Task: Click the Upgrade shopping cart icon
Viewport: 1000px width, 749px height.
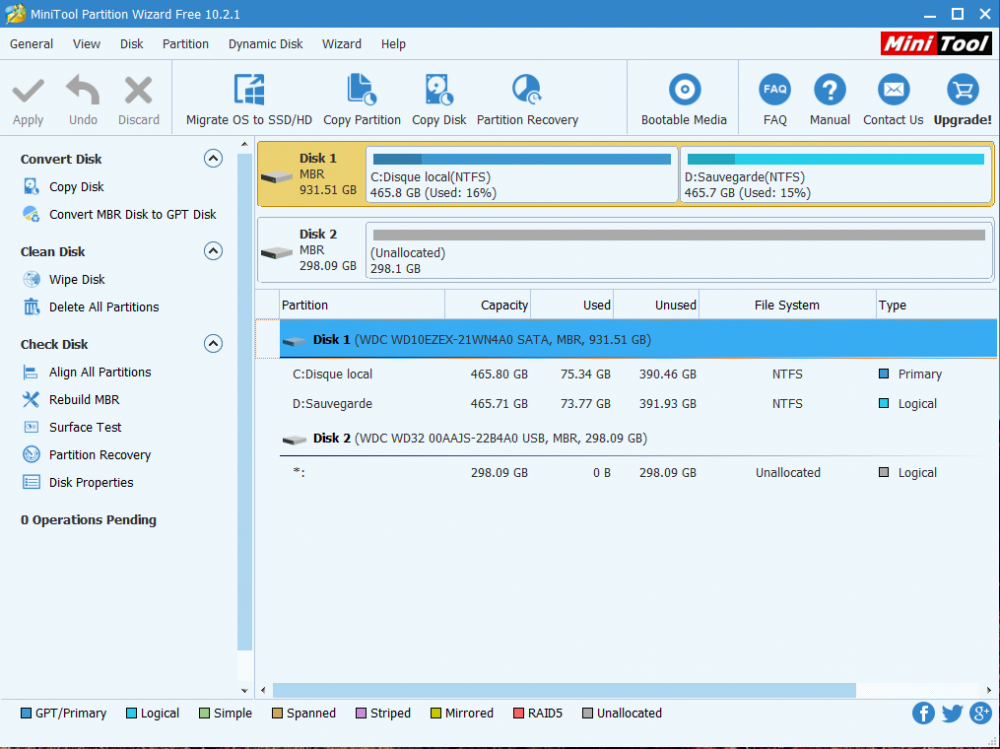Action: [962, 90]
